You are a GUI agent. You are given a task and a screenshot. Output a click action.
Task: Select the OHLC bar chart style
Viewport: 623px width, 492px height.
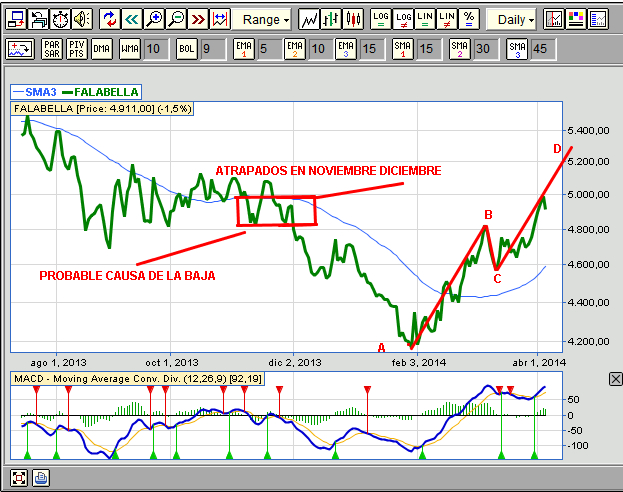click(x=331, y=19)
